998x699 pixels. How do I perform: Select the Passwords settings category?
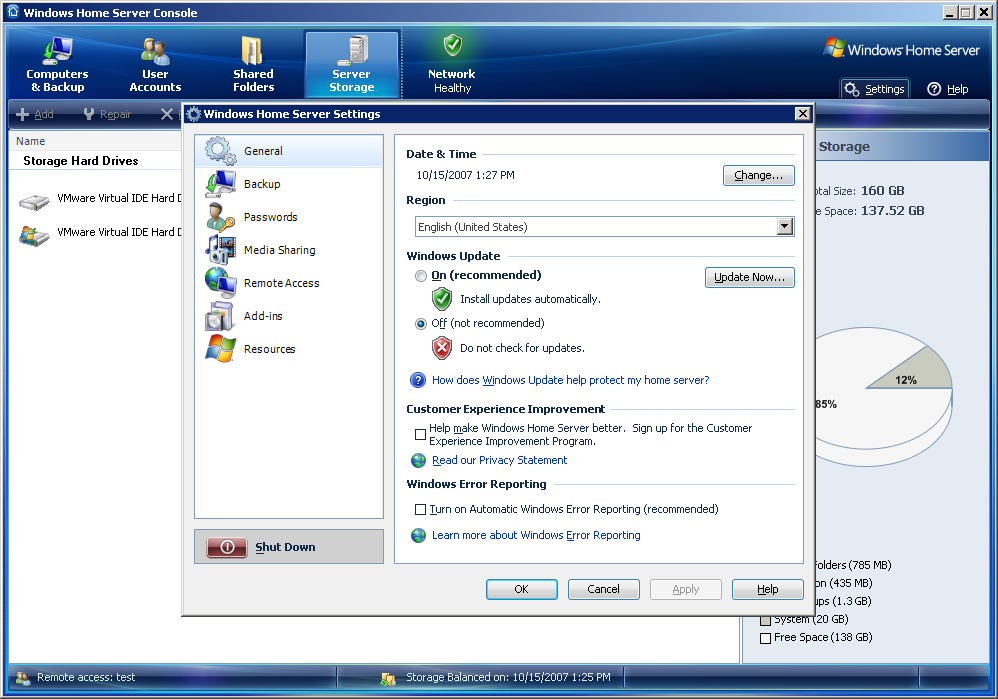point(289,217)
